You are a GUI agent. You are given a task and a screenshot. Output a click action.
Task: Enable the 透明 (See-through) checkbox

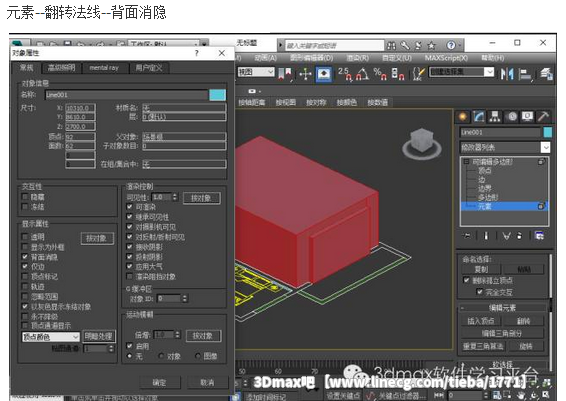tap(25, 237)
